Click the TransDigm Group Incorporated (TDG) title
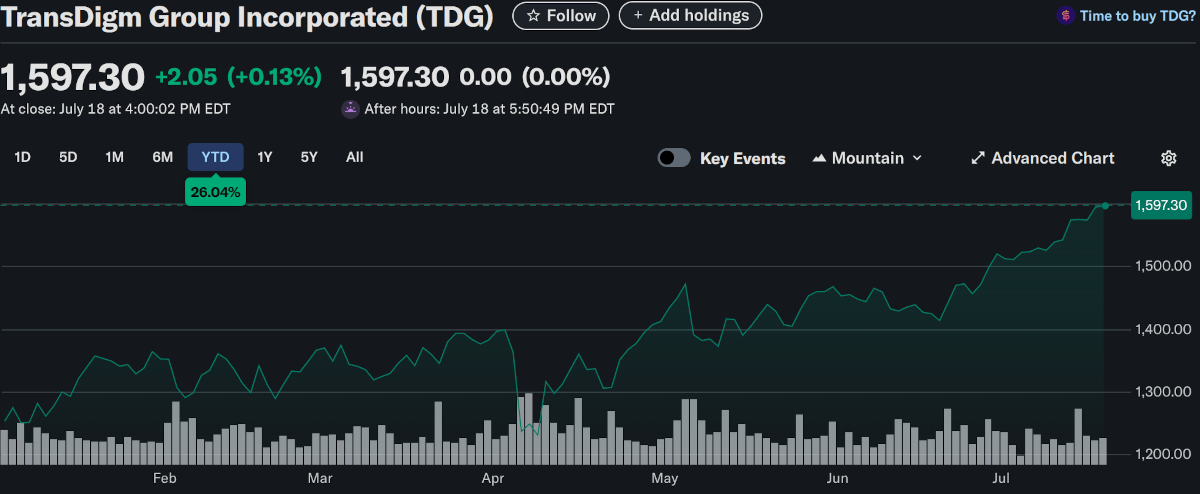This screenshot has width=1200, height=494. coord(247,17)
